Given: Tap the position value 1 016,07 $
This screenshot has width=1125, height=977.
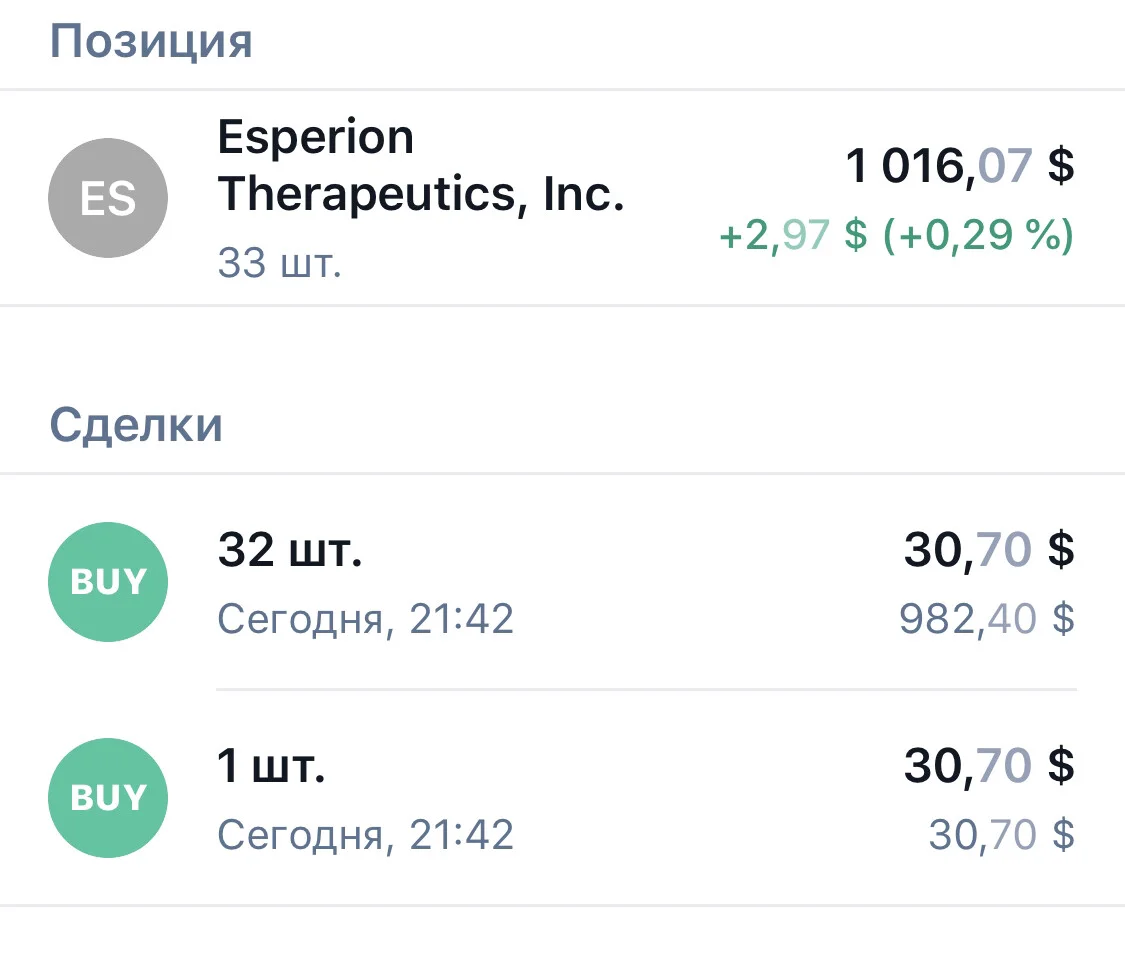Looking at the screenshot, I should pyautogui.click(x=959, y=166).
